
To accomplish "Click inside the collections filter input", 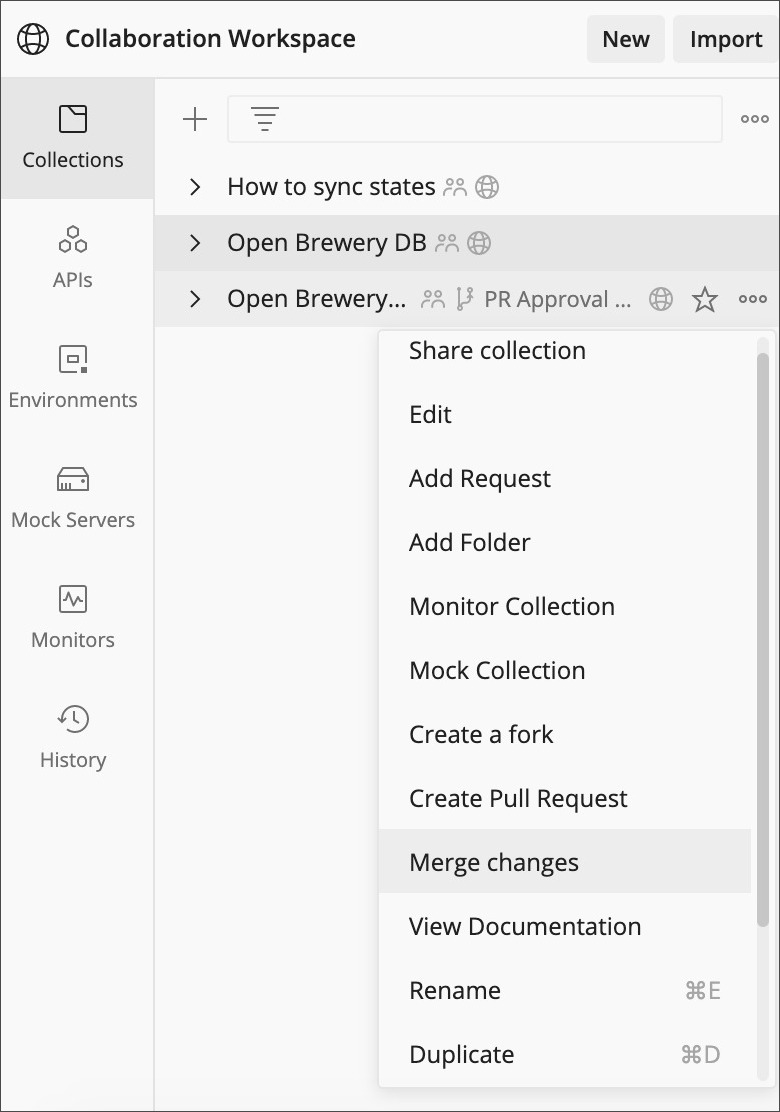I will (x=474, y=119).
